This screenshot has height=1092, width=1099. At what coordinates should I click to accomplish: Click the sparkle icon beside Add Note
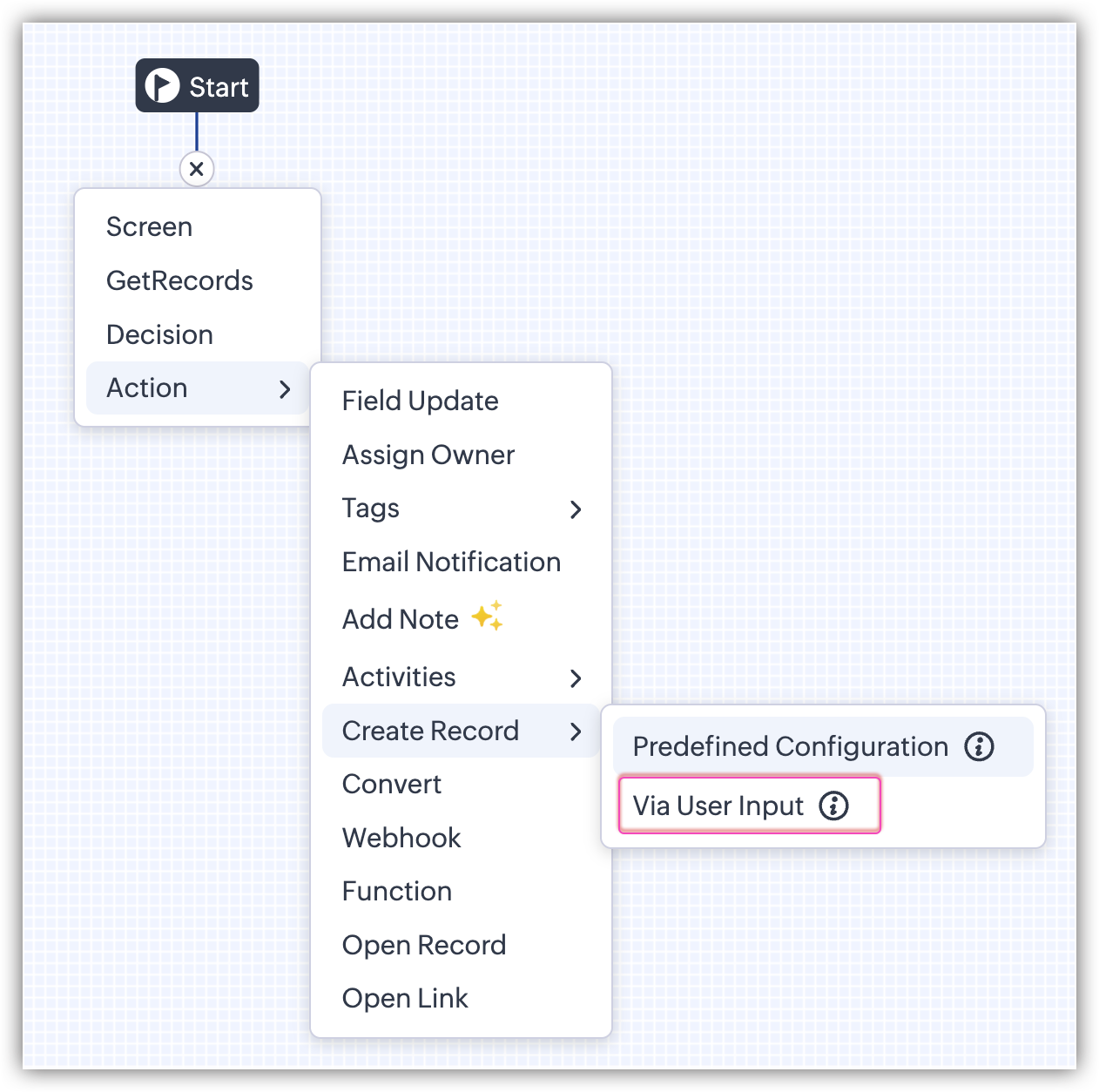pos(487,616)
